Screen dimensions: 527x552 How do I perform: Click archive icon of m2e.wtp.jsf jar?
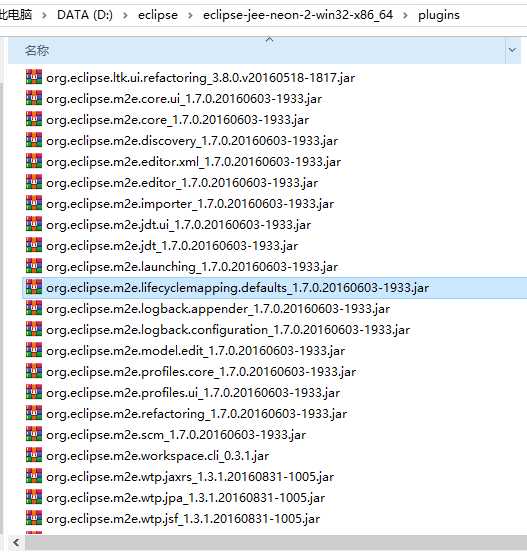(34, 518)
